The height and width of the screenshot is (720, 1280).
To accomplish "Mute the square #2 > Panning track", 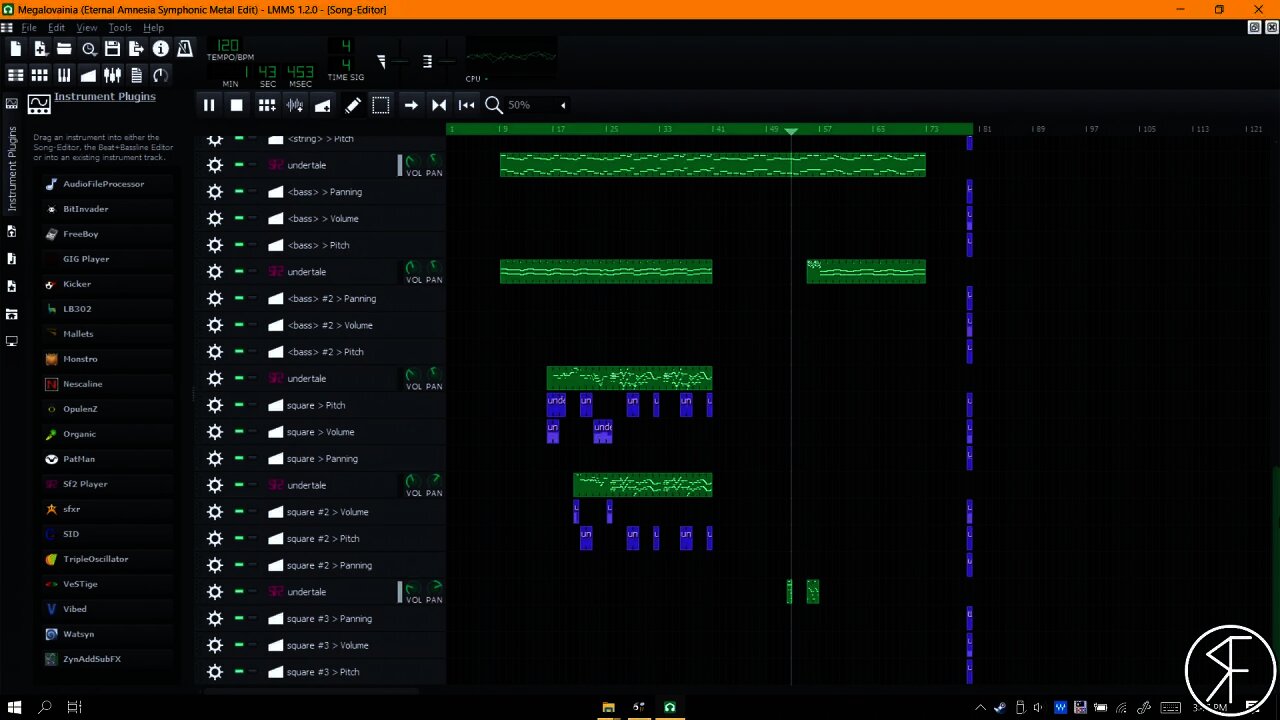I will [x=239, y=565].
